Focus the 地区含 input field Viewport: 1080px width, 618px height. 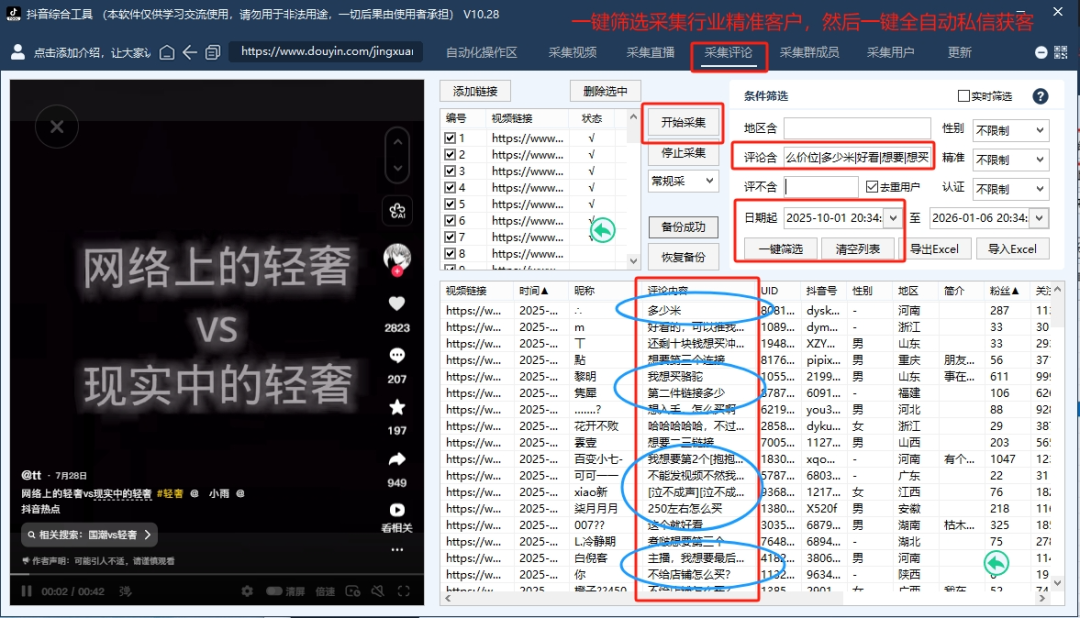(x=857, y=128)
